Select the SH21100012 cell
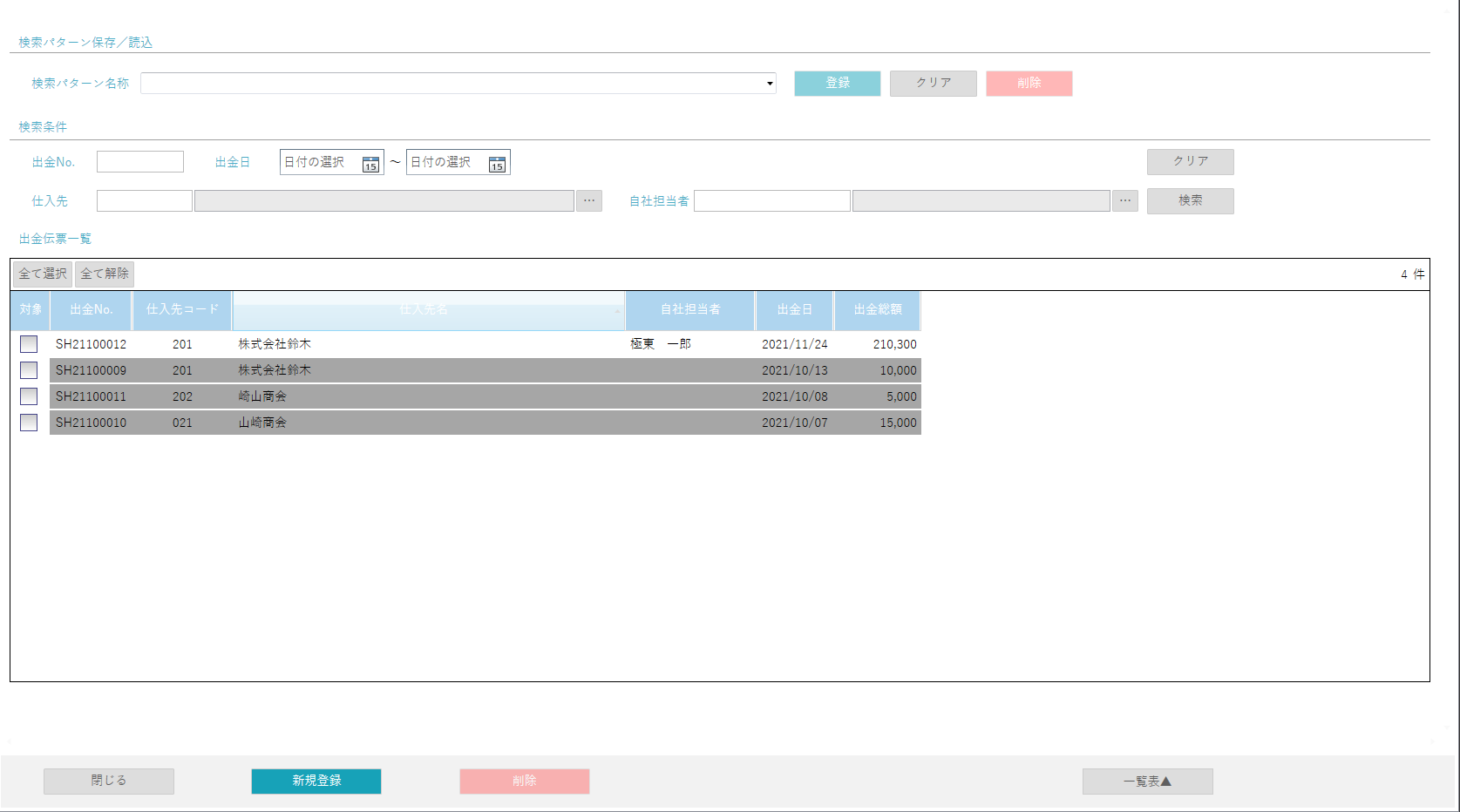 (x=91, y=344)
